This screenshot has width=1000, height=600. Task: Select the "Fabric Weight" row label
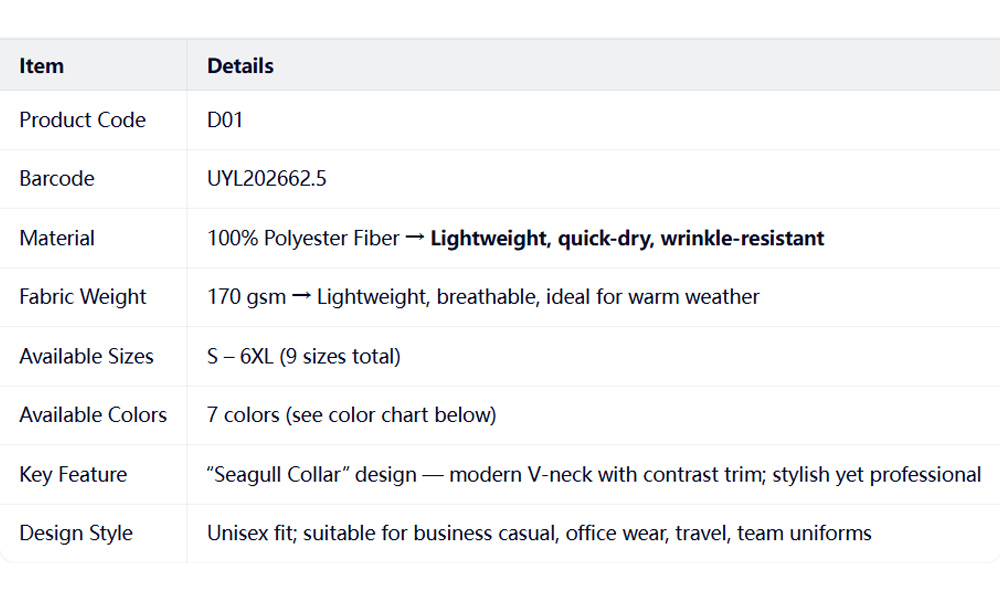click(x=83, y=297)
